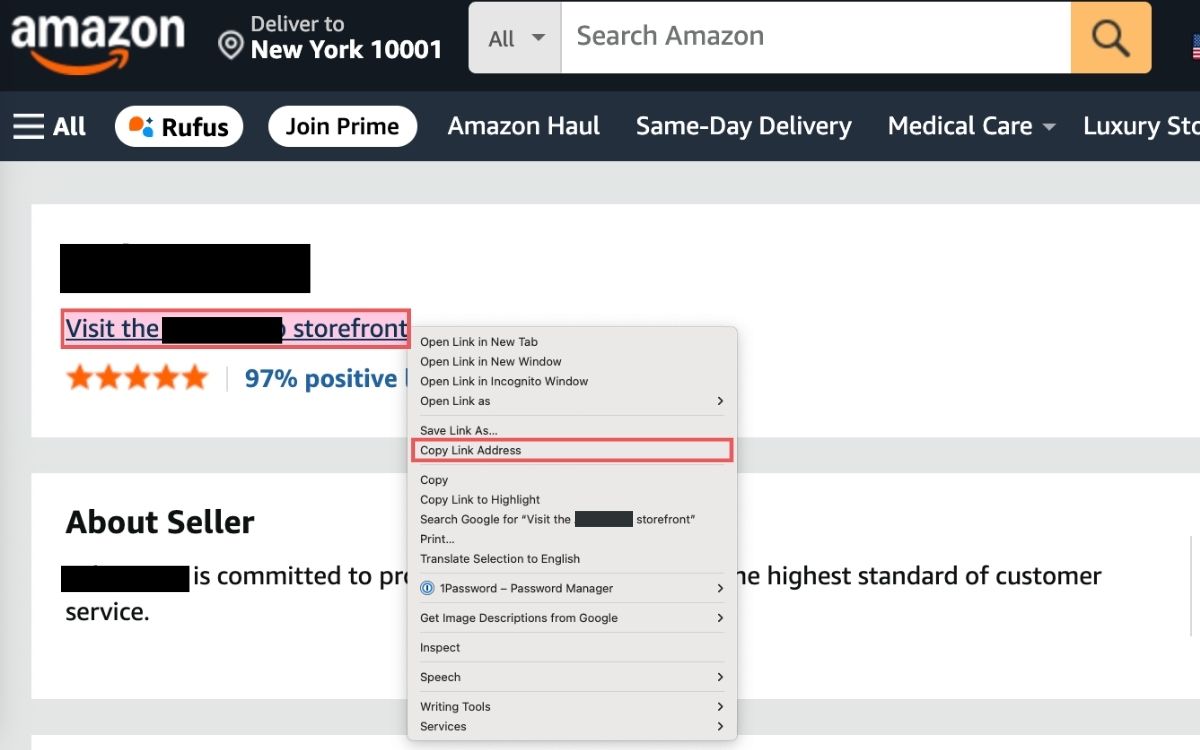Expand the Medical Care dropdown arrow
The image size is (1200, 750).
pos(1049,127)
